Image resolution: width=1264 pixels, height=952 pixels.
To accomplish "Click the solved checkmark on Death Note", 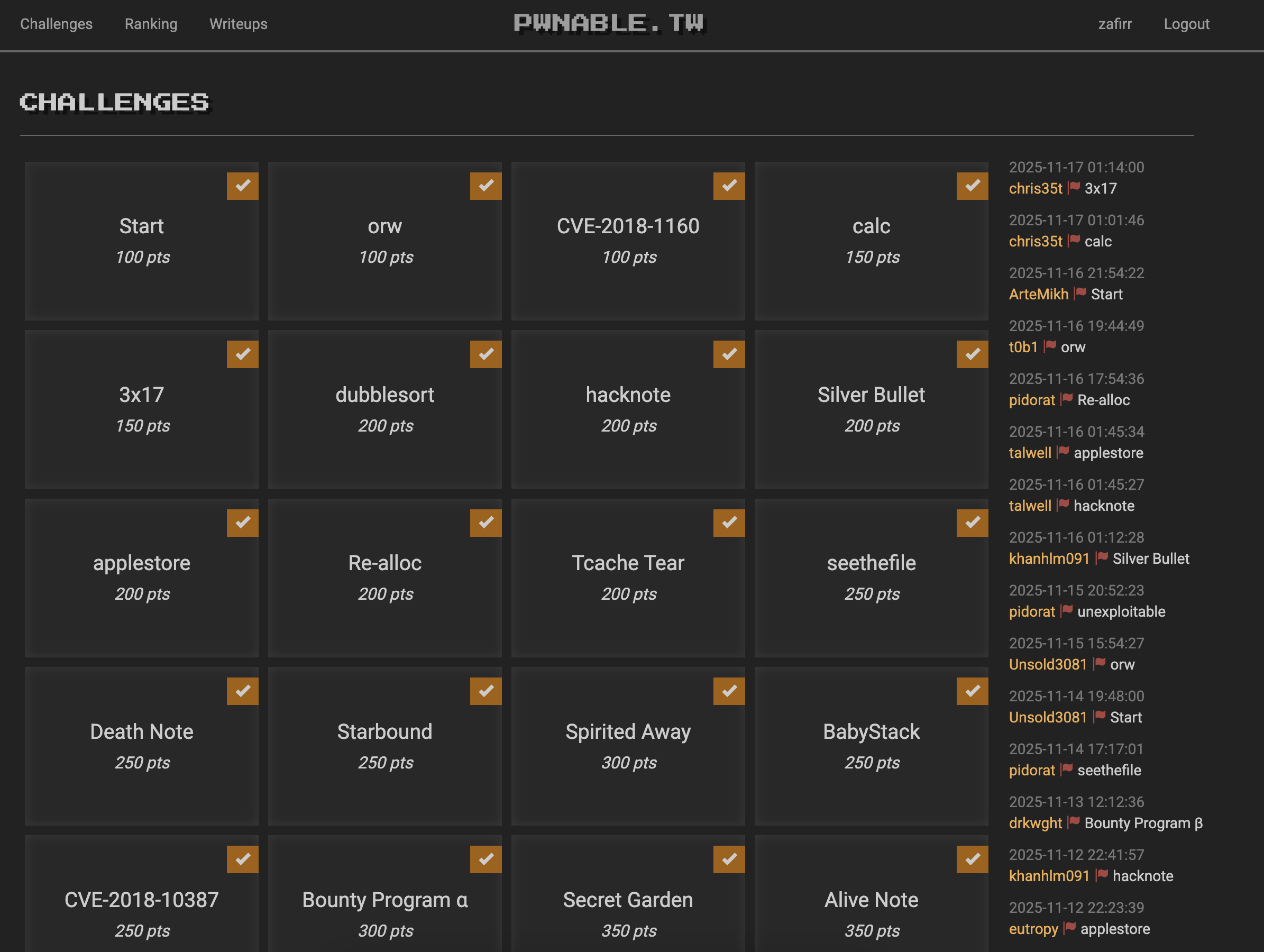I will (x=242, y=691).
